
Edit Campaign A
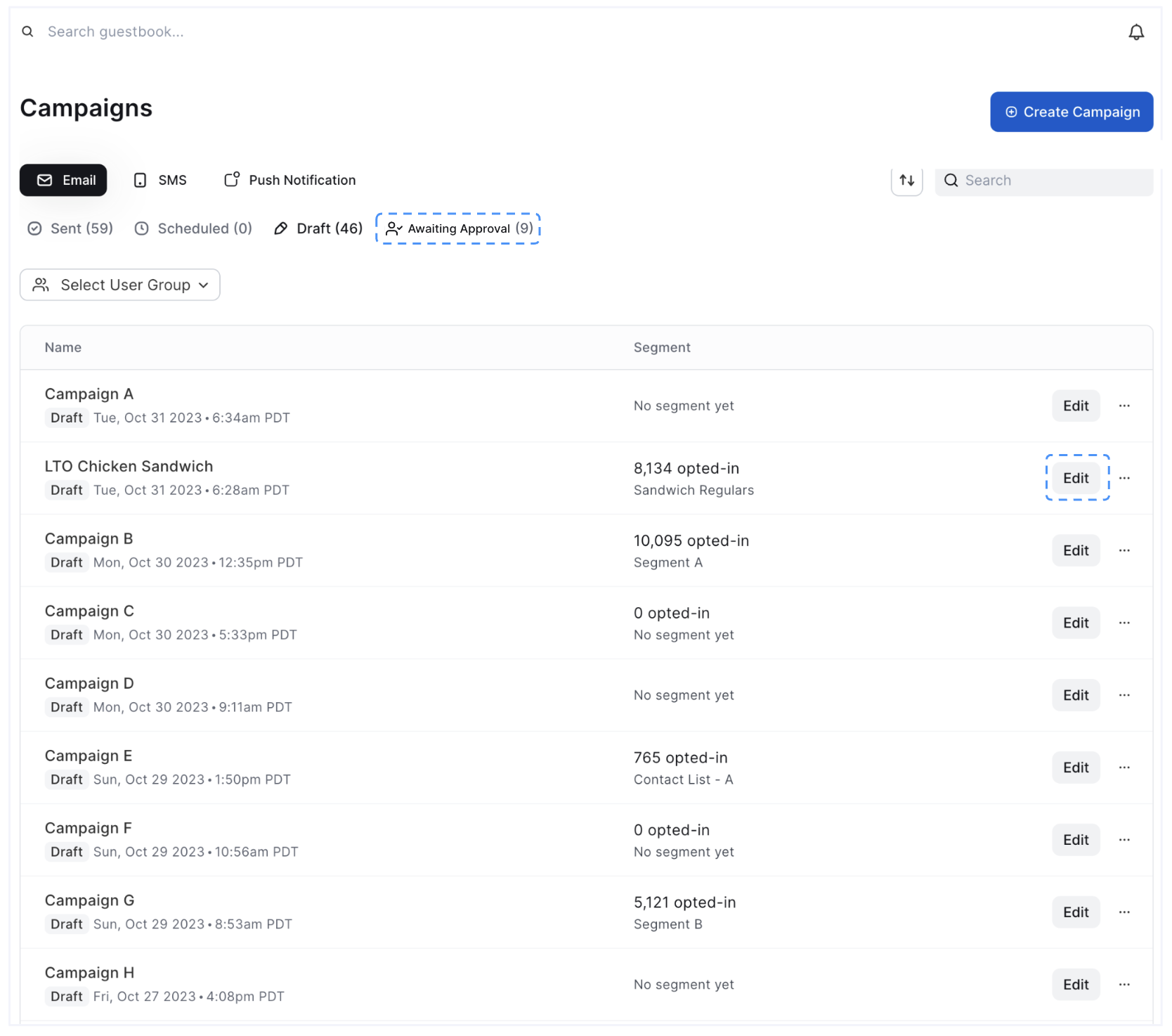(x=1076, y=406)
